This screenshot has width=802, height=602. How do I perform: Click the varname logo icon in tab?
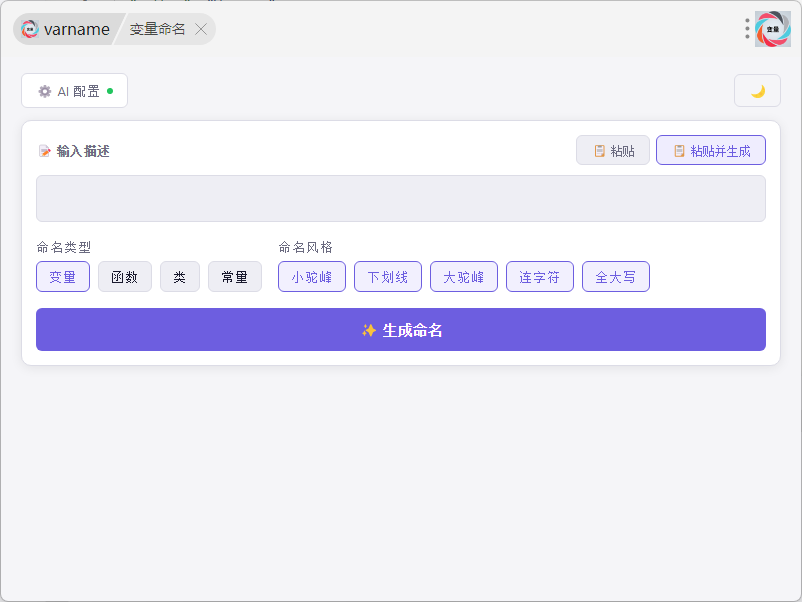point(30,29)
